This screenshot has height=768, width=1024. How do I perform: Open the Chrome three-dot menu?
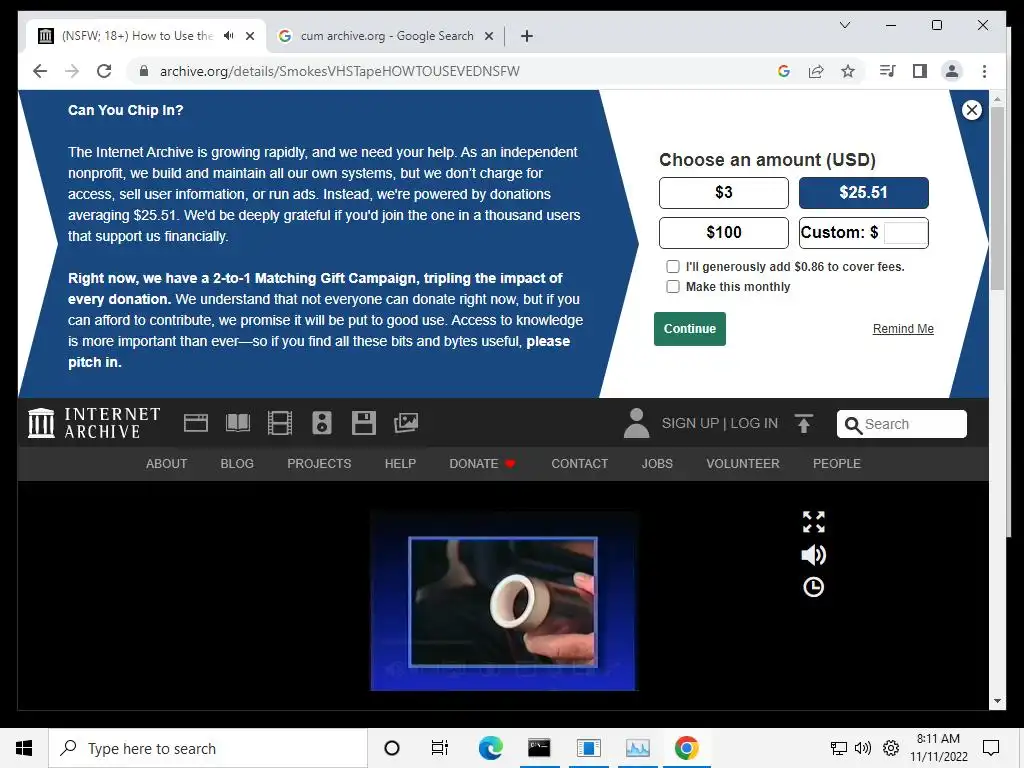pos(984,71)
